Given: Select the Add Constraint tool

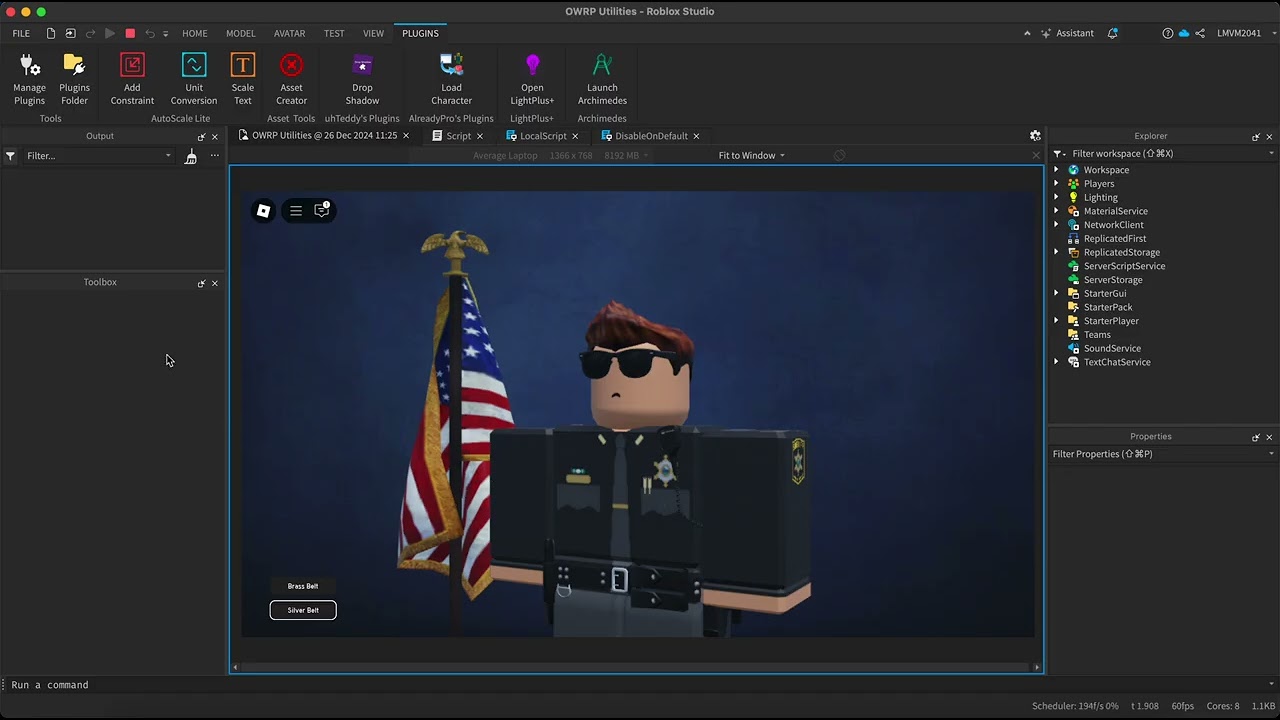Looking at the screenshot, I should pos(132,78).
